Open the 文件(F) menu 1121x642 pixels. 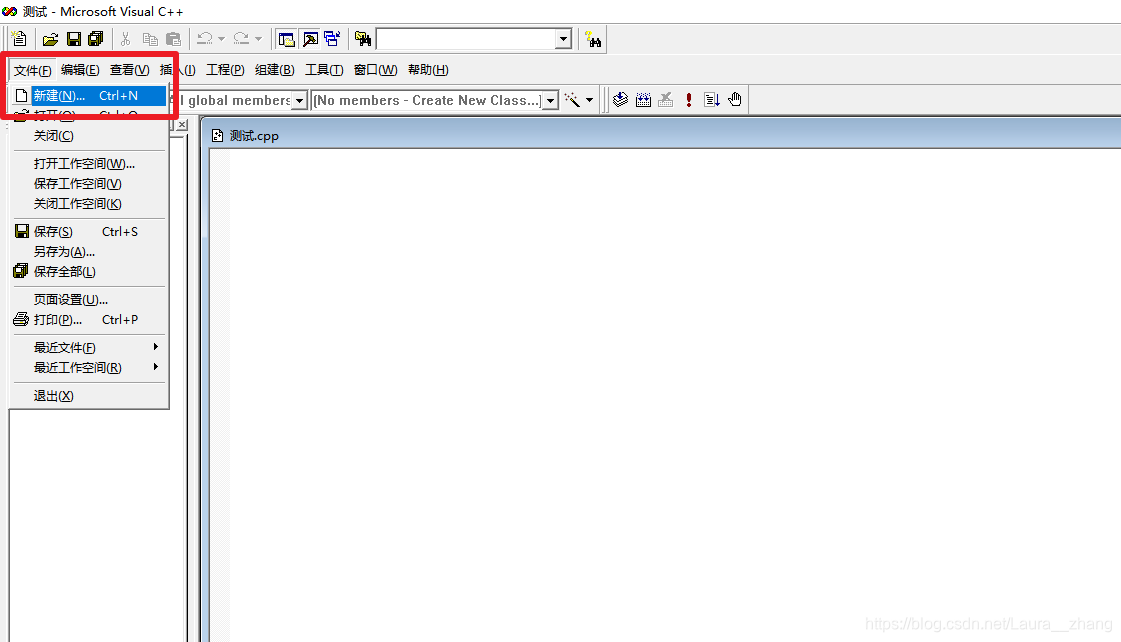click(x=32, y=70)
